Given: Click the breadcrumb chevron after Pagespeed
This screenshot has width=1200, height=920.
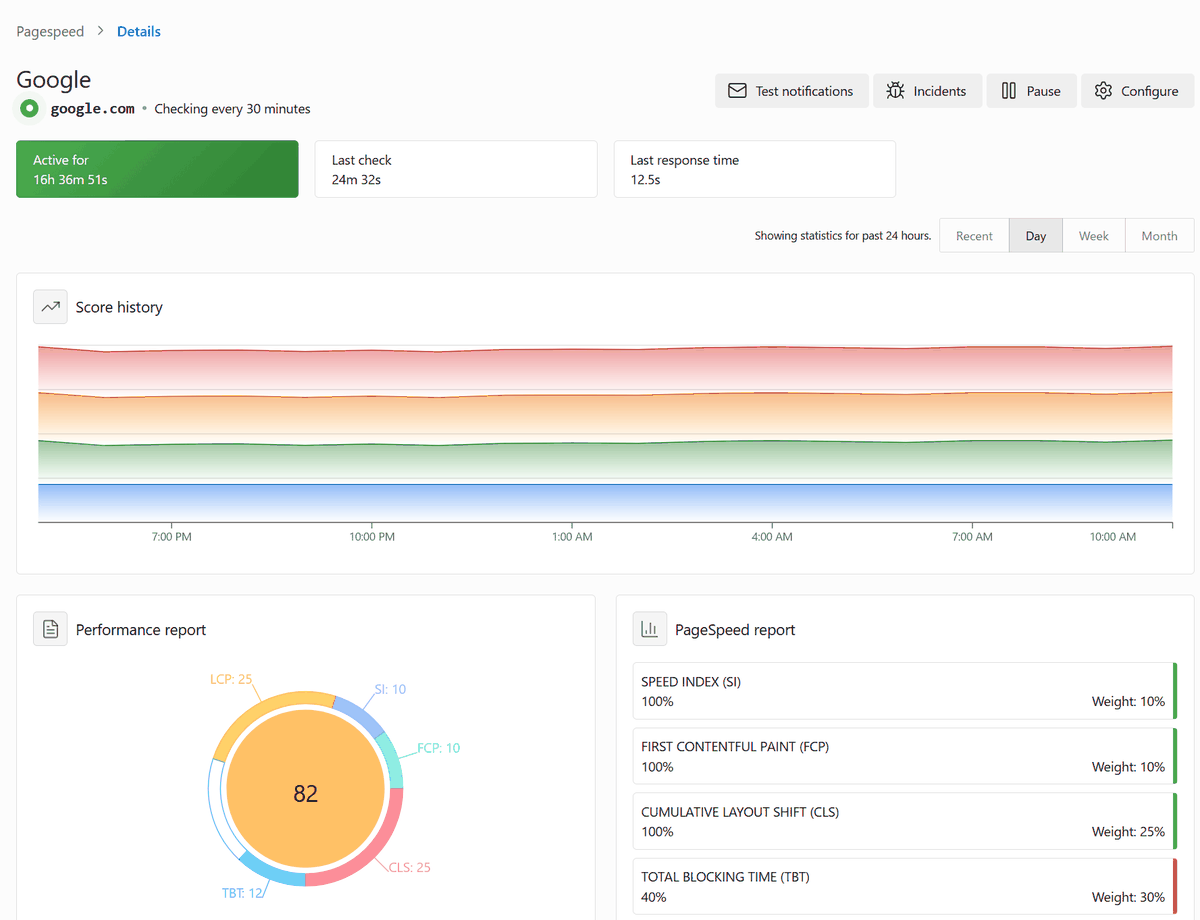Looking at the screenshot, I should click(x=101, y=31).
